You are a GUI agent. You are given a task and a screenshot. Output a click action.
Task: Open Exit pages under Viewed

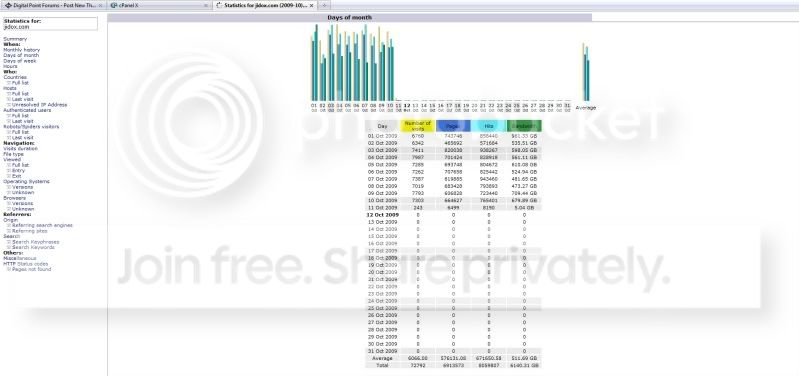(17, 176)
